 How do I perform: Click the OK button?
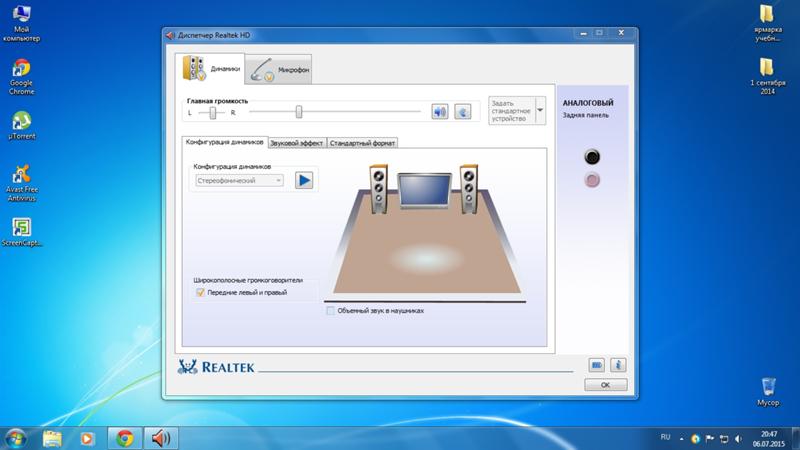pyautogui.click(x=606, y=385)
